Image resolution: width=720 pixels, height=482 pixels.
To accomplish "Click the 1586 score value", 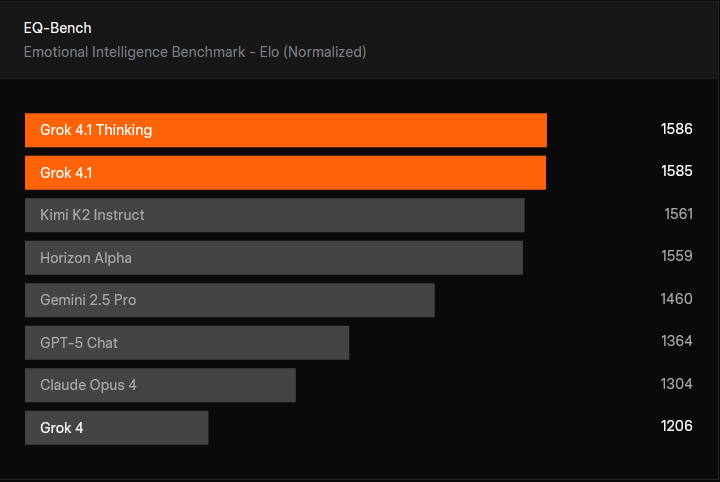I will coord(676,129).
